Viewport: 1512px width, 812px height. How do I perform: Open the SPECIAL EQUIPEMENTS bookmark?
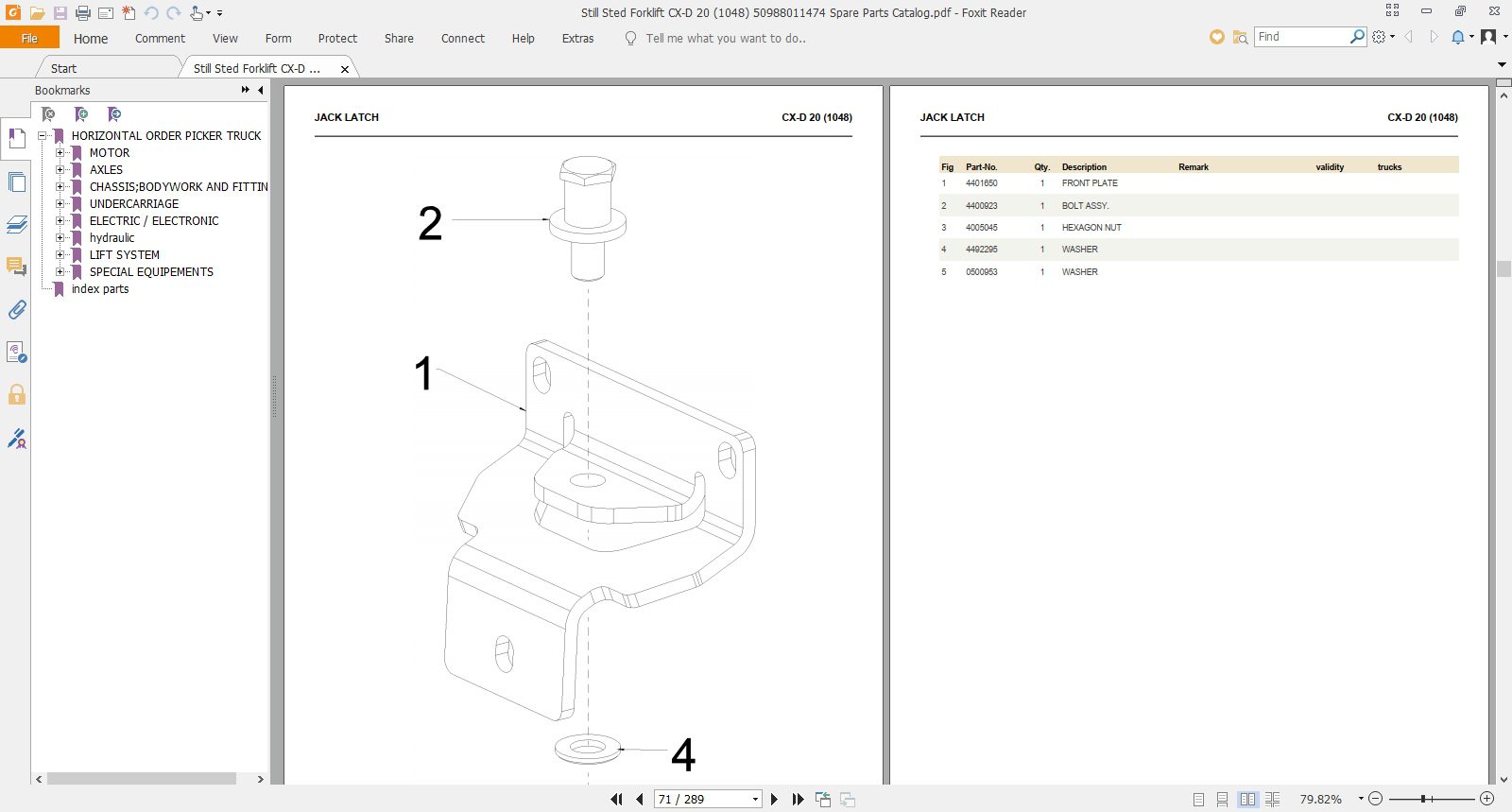point(151,271)
